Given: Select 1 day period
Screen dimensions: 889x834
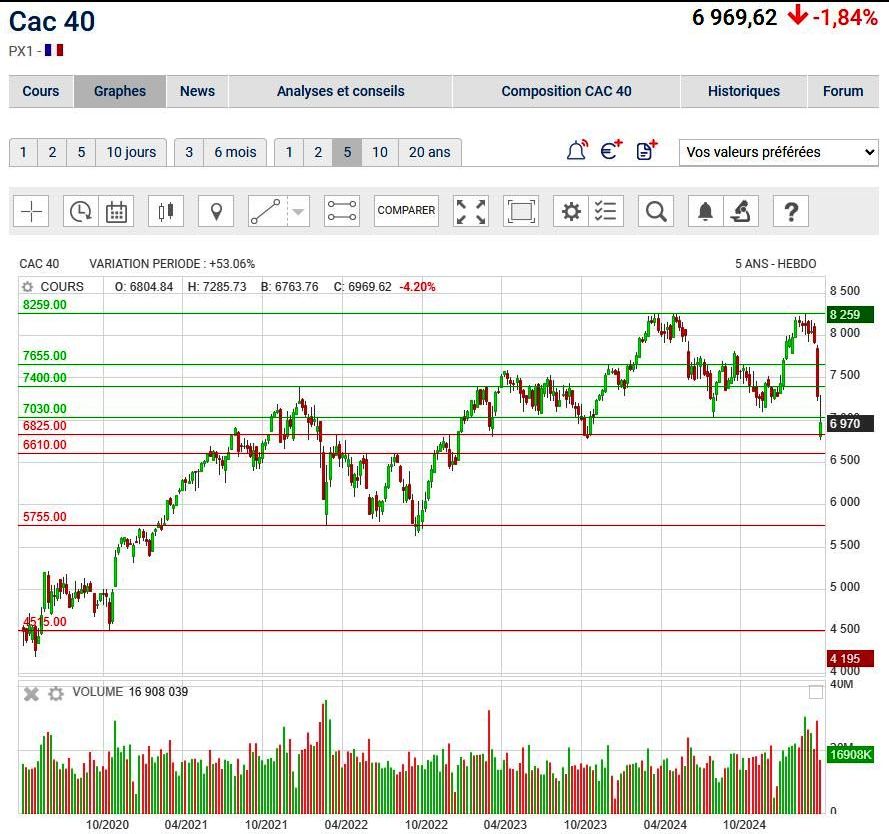Looking at the screenshot, I should point(23,152).
